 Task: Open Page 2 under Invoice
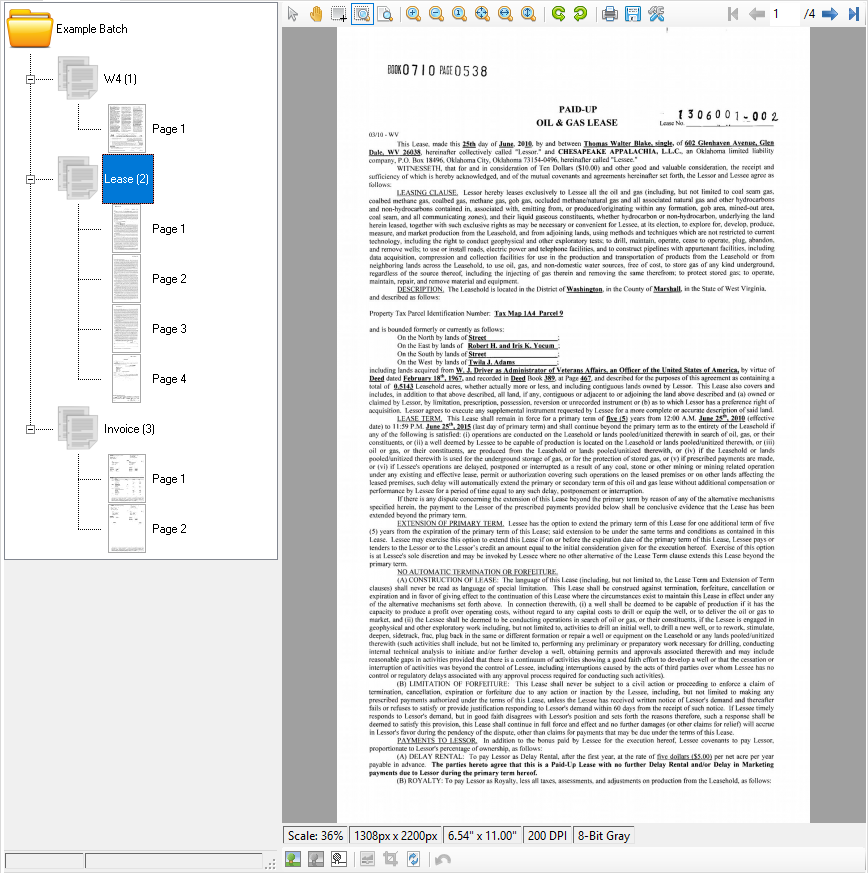click(169, 529)
